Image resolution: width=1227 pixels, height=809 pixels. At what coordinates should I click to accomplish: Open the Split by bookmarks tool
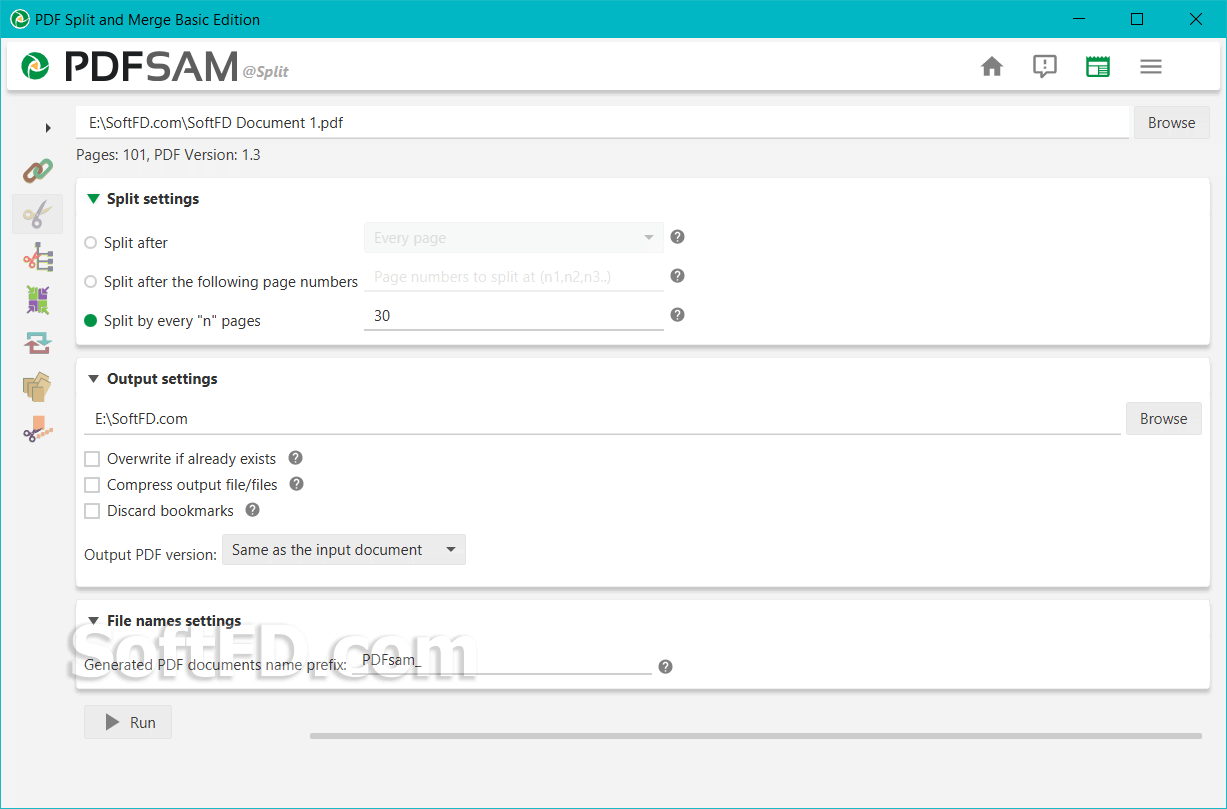point(37,257)
